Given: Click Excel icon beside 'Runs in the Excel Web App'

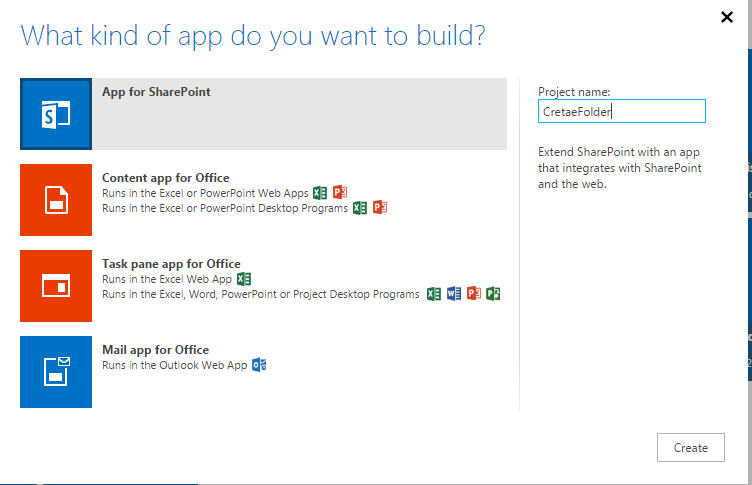Looking at the screenshot, I should click(x=243, y=279).
